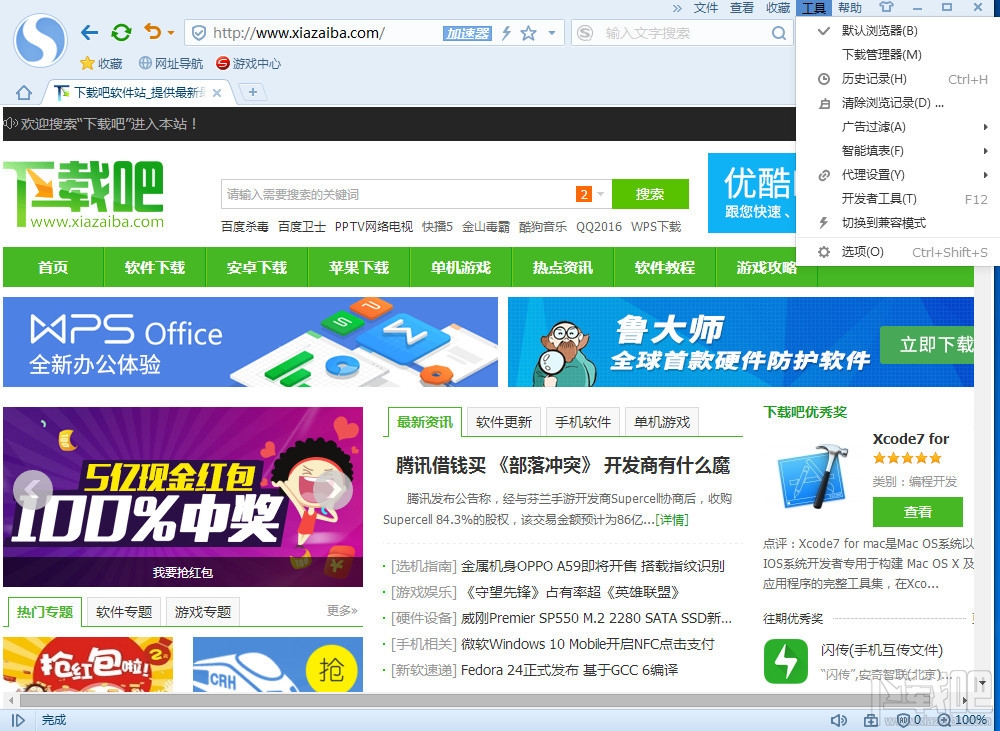Screen dimensions: 1000x731
Task: Go to 热点资讯 navigation tab
Action: click(562, 267)
